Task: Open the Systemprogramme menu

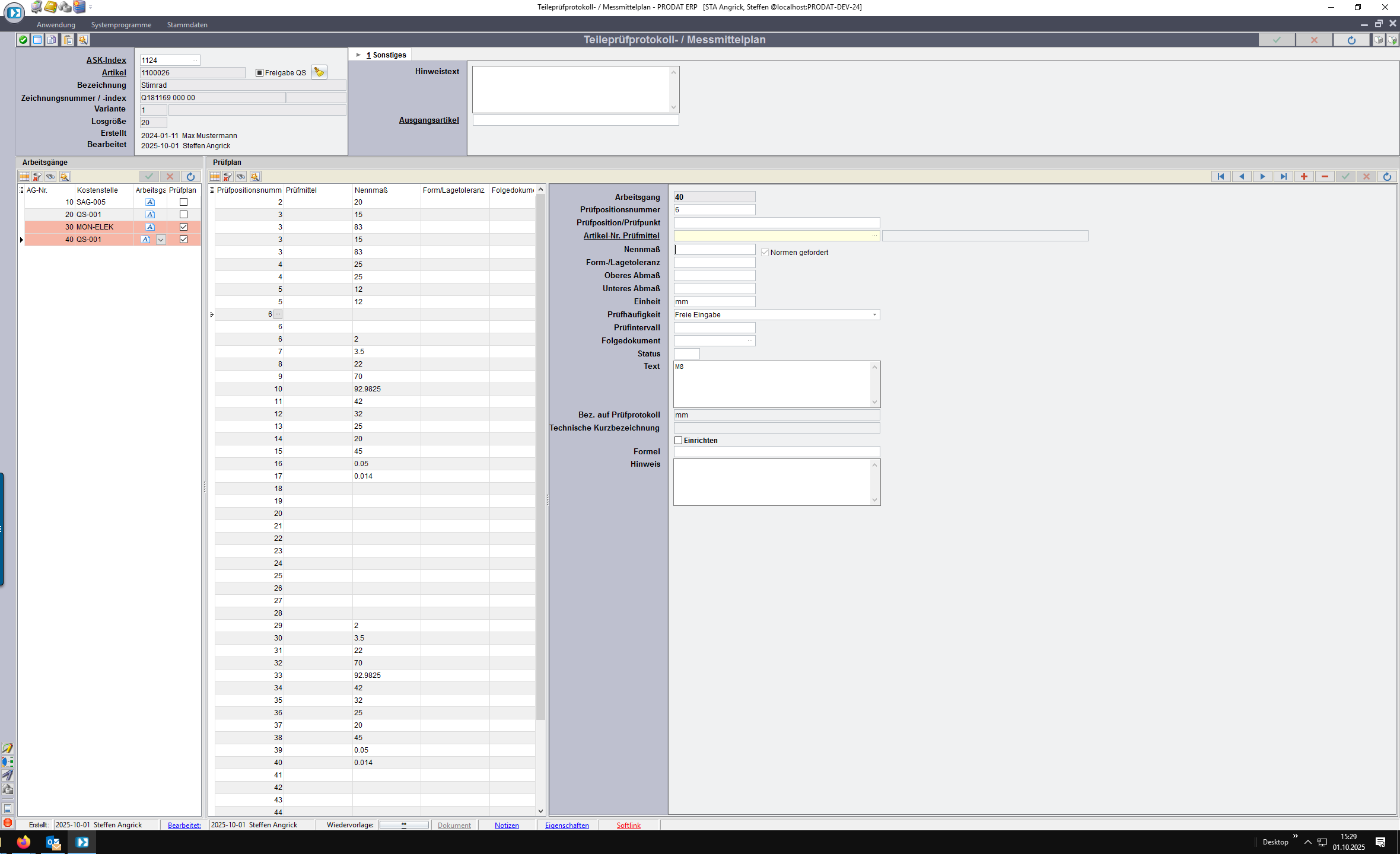Action: (121, 25)
